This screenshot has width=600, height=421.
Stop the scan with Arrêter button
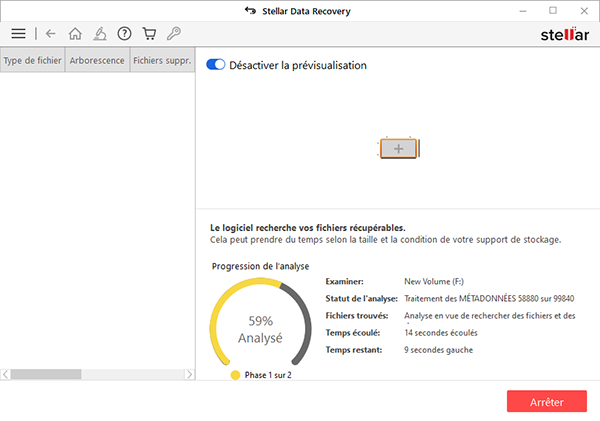coord(547,401)
